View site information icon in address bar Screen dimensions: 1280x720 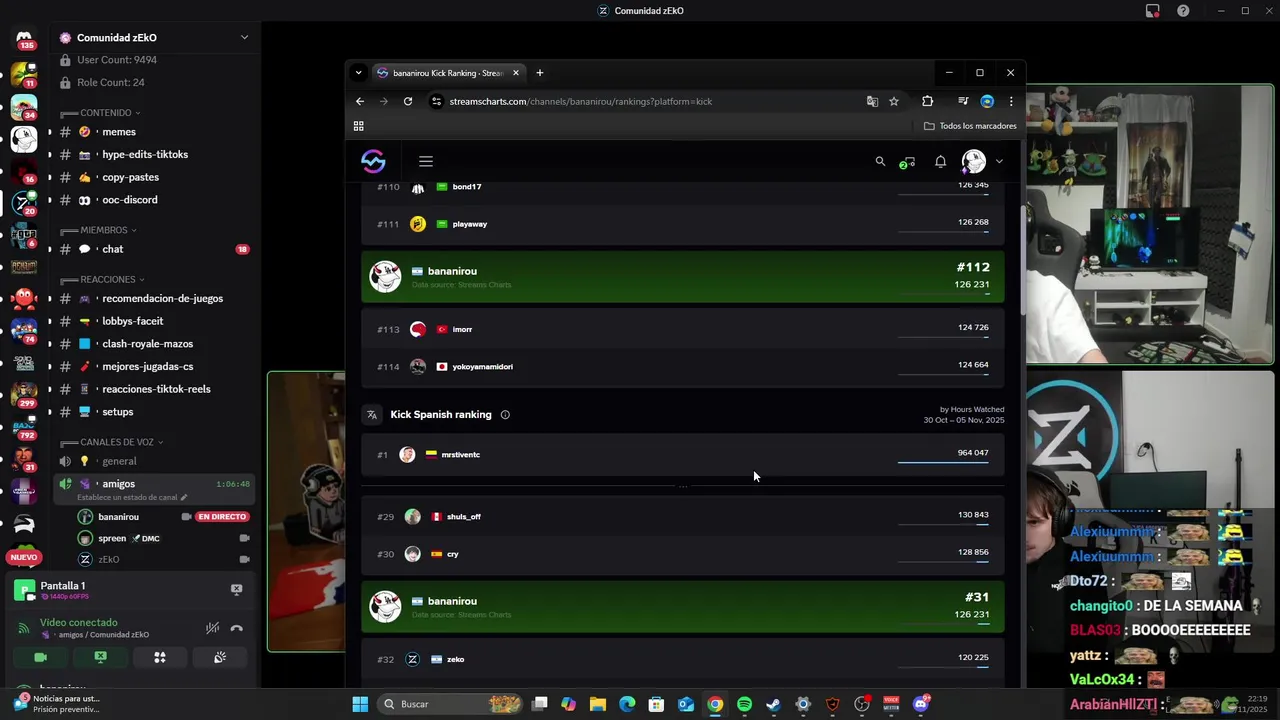436,101
